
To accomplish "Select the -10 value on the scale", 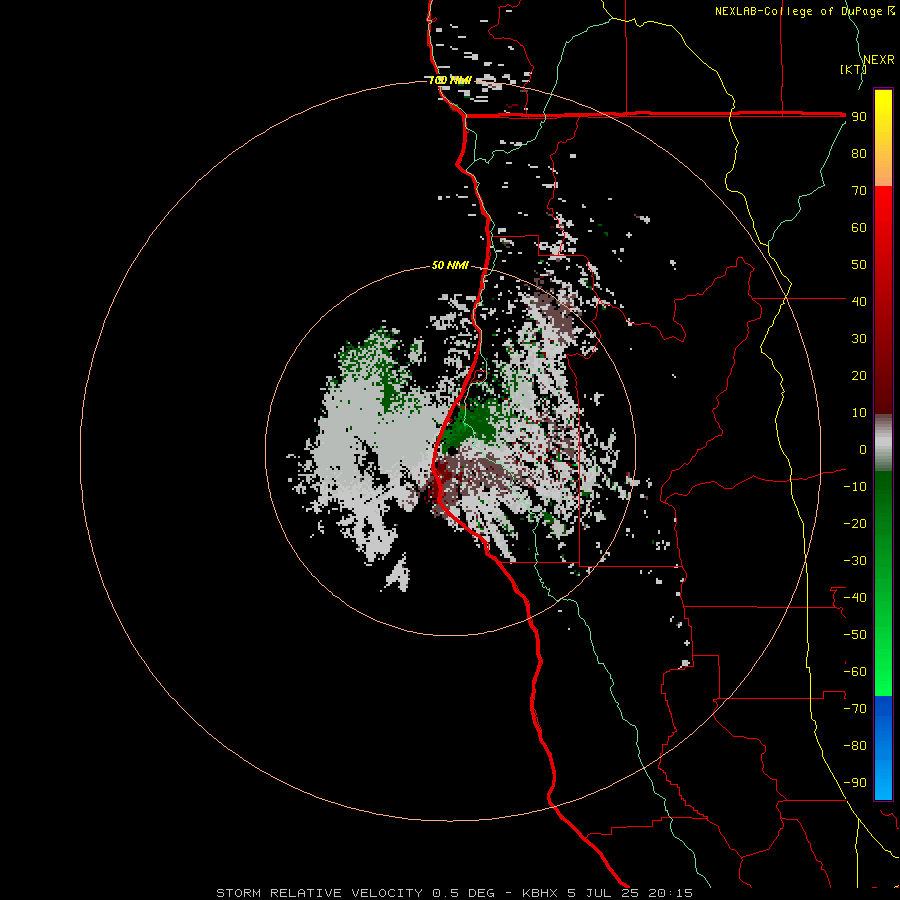I will [855, 487].
